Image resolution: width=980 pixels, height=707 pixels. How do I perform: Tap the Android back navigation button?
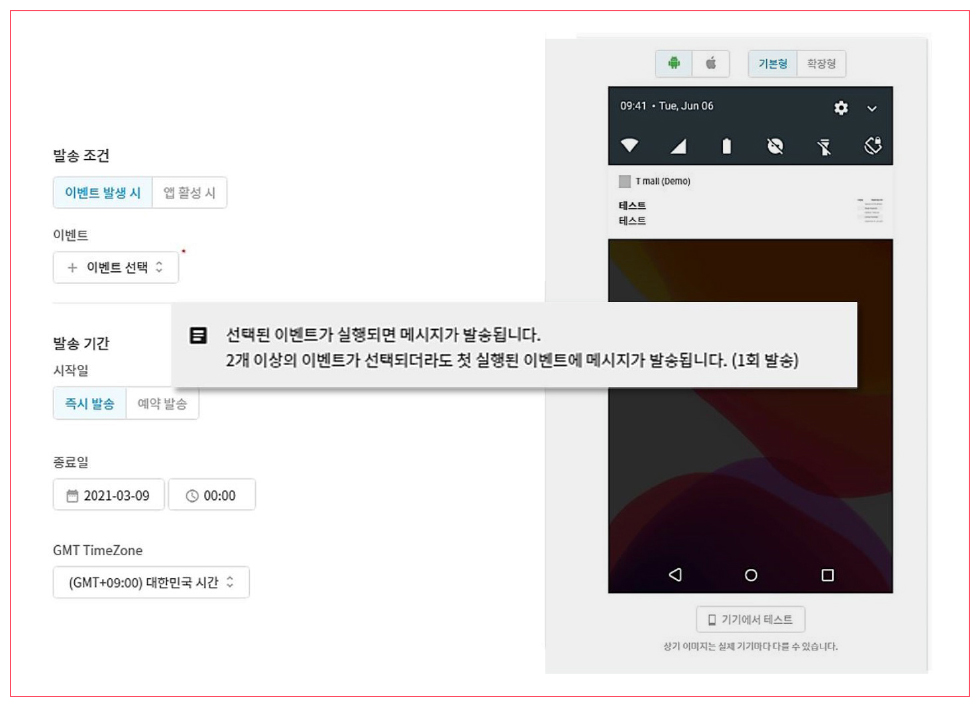point(675,574)
